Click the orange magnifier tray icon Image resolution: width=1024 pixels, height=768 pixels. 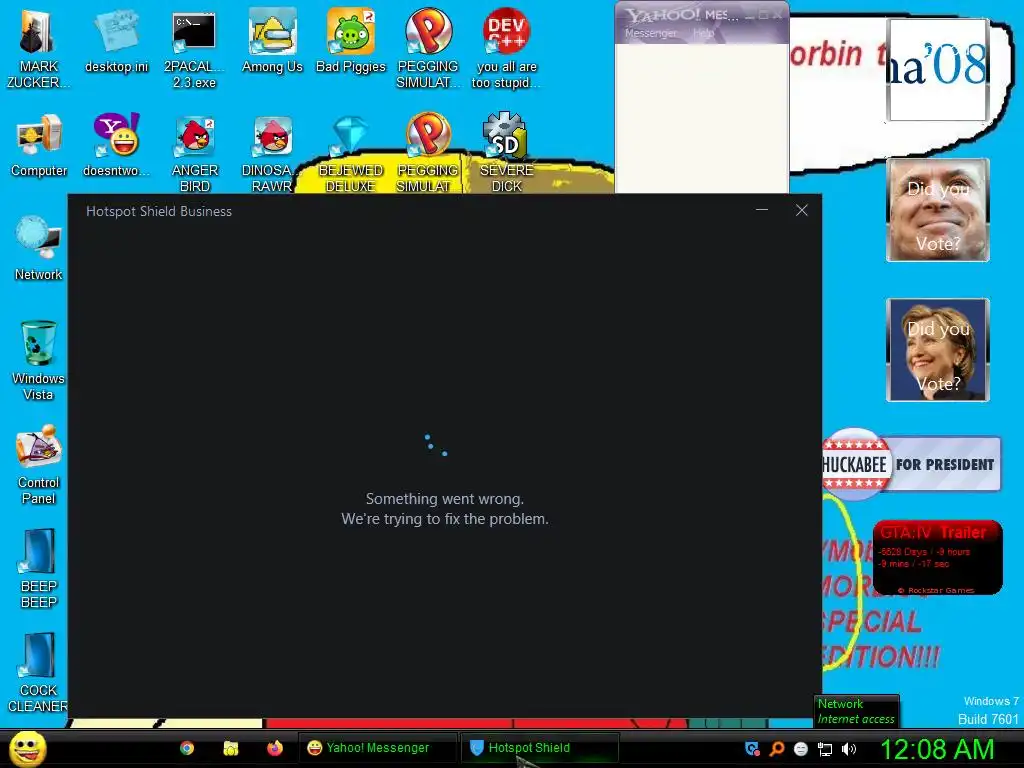777,749
